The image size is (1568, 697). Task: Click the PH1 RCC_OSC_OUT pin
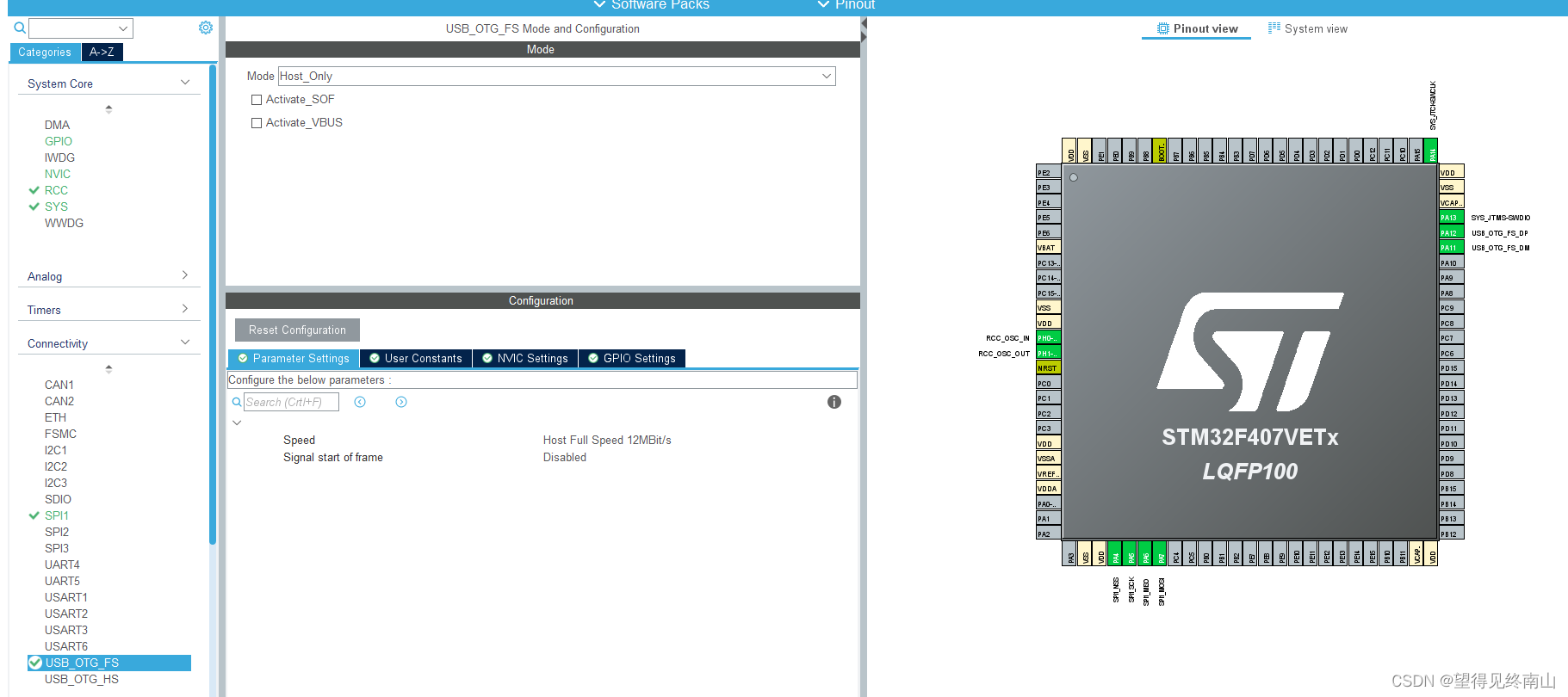[x=1048, y=354]
